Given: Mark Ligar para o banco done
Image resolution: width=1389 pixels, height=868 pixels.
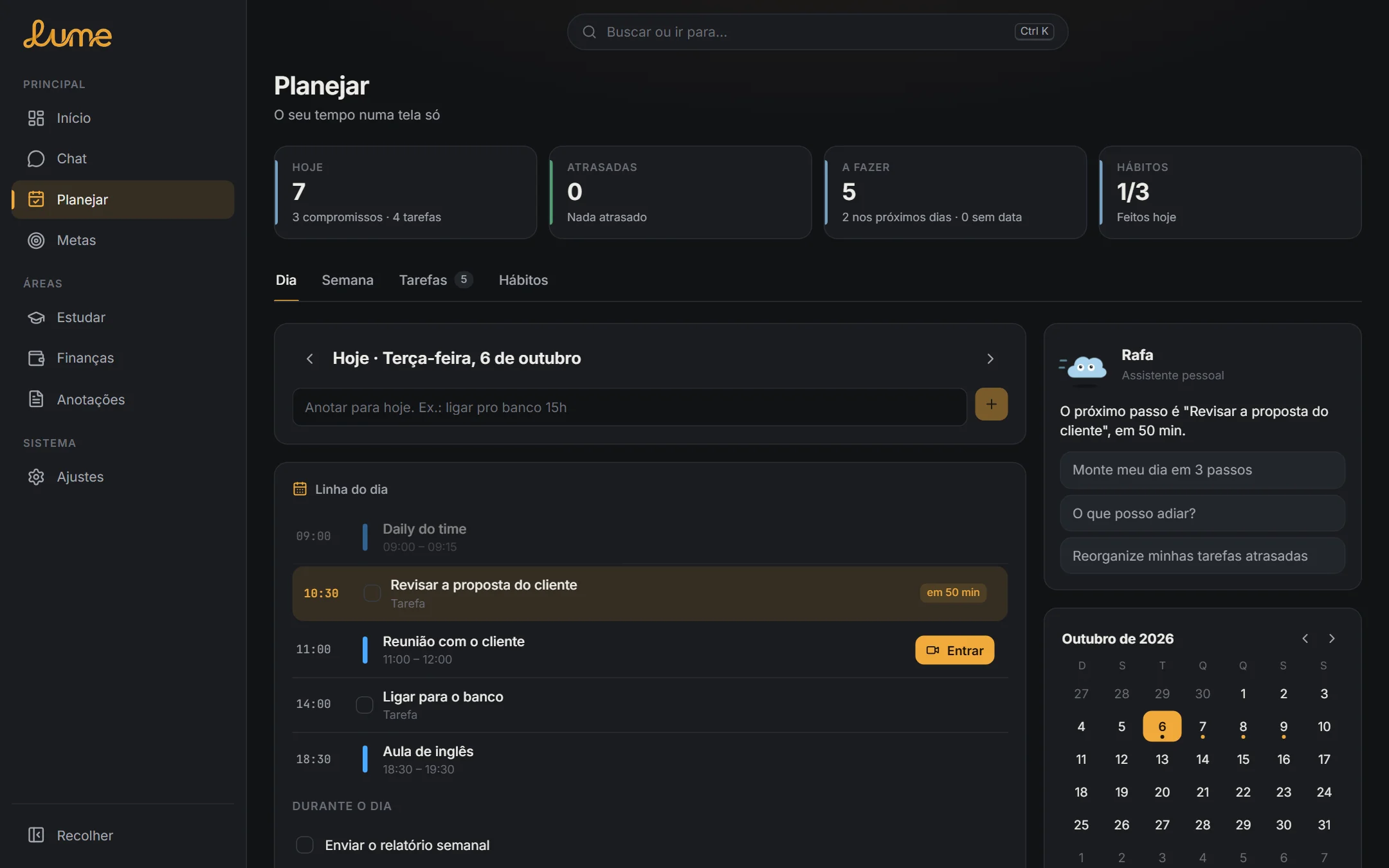Looking at the screenshot, I should coord(365,705).
